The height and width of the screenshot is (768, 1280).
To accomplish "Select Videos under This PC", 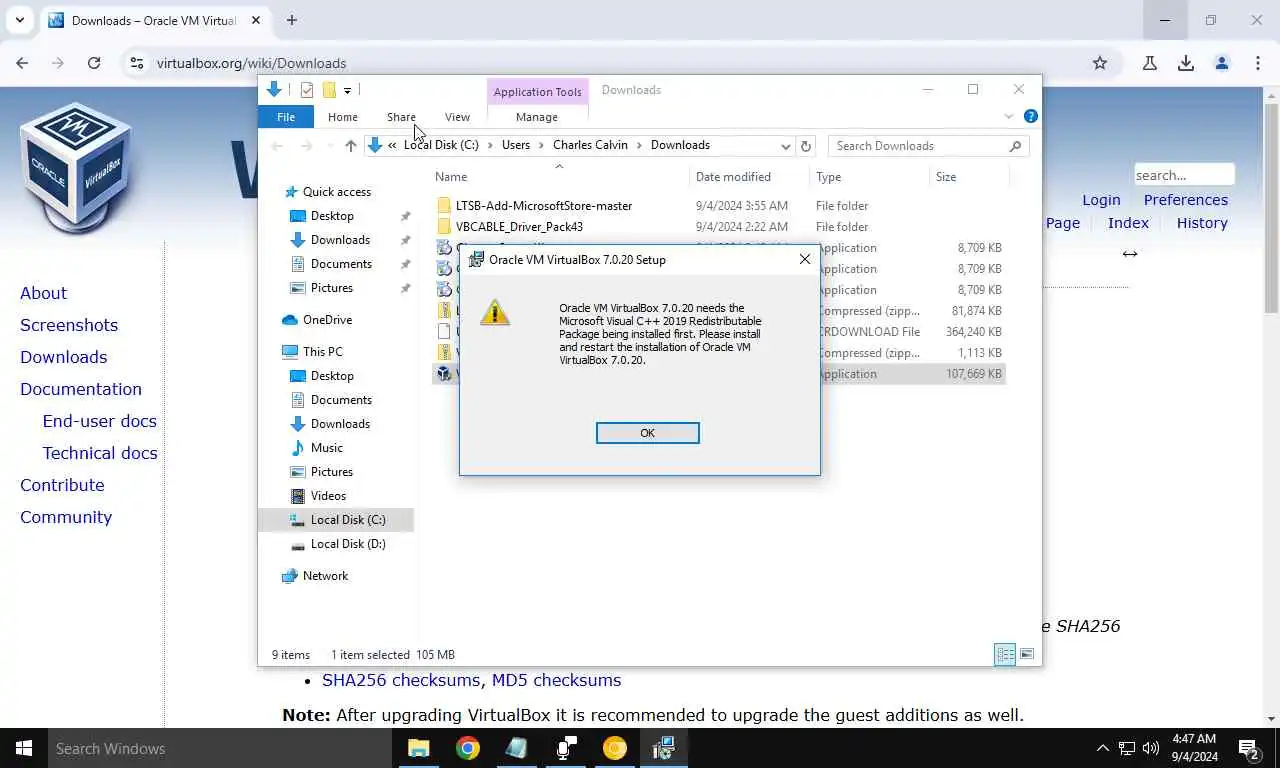I will pos(328,496).
